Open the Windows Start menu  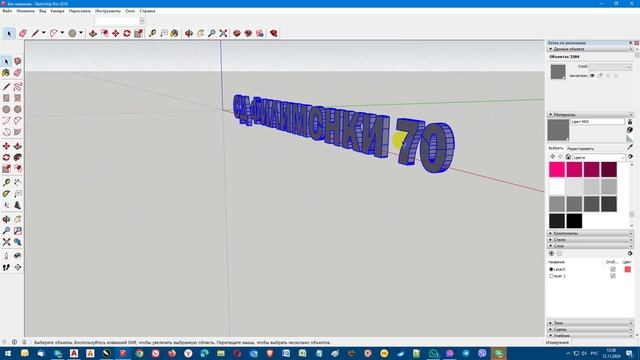coord(7,353)
